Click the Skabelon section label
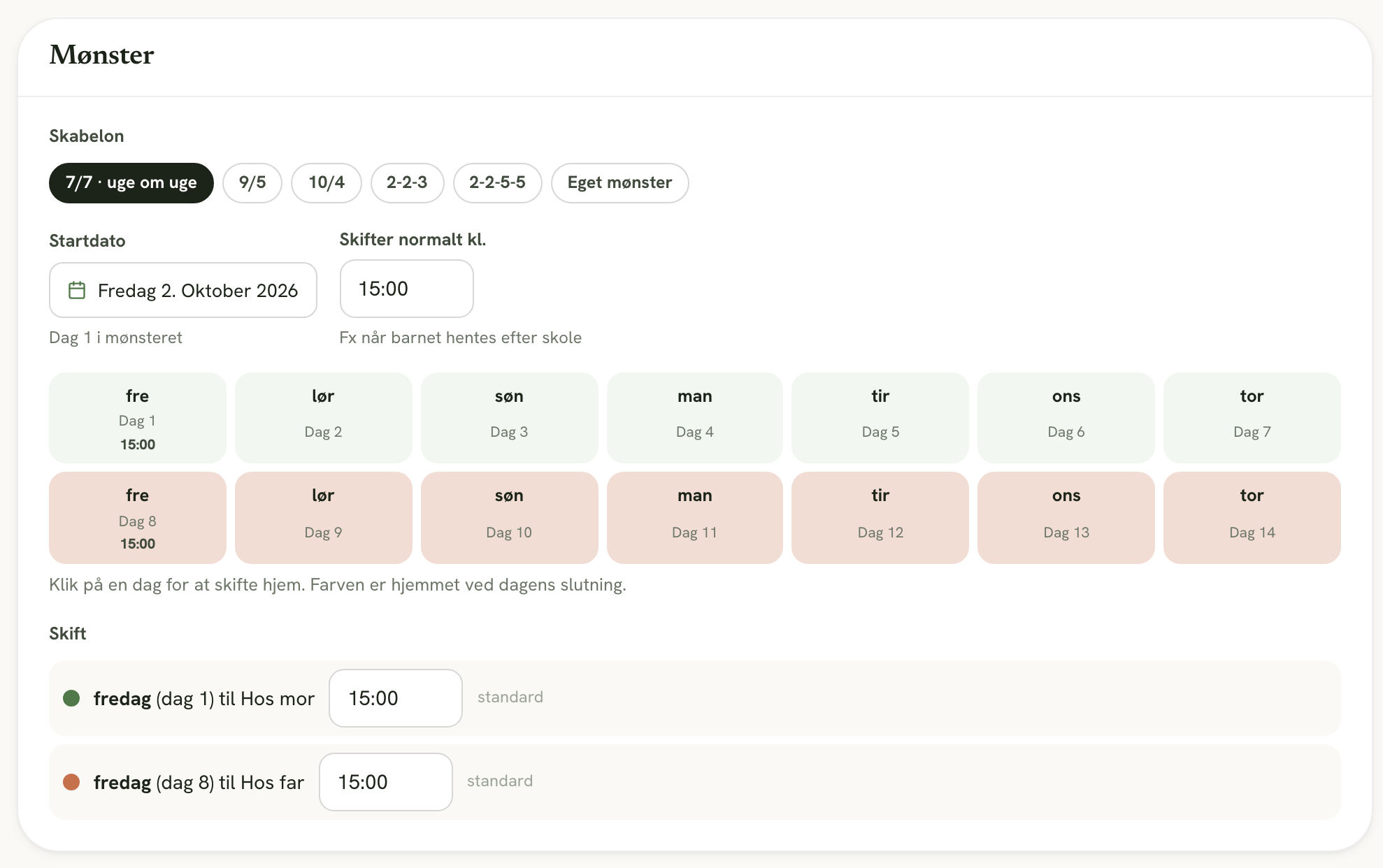1383x868 pixels. 87,136
